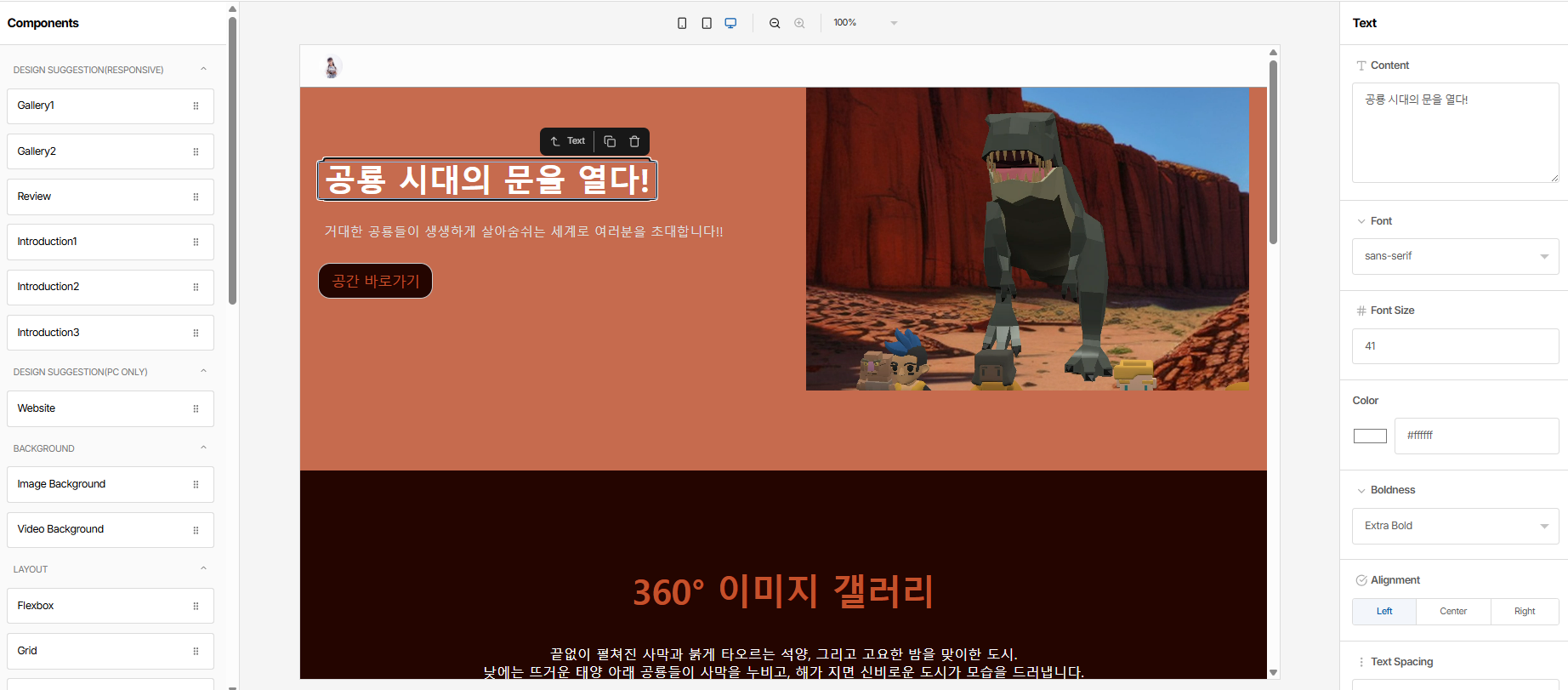
Task: Delete the selected text element
Action: click(x=634, y=141)
